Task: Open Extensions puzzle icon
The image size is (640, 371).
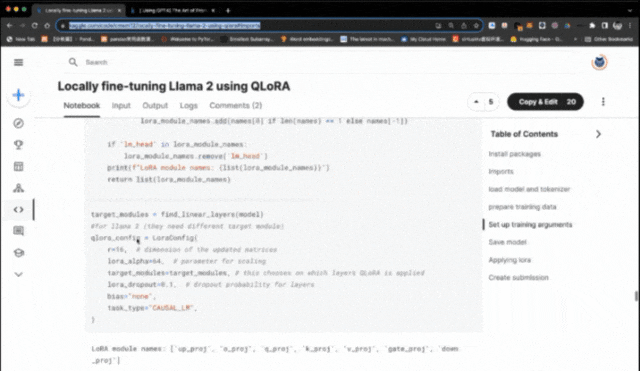Action: (592, 25)
